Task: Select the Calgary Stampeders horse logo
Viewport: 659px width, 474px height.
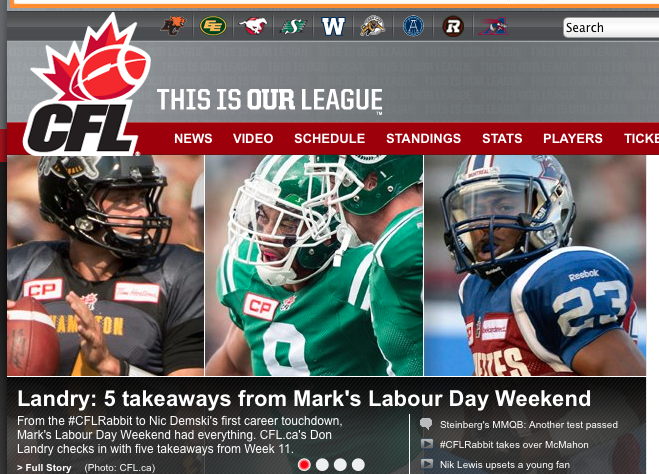Action: (253, 26)
